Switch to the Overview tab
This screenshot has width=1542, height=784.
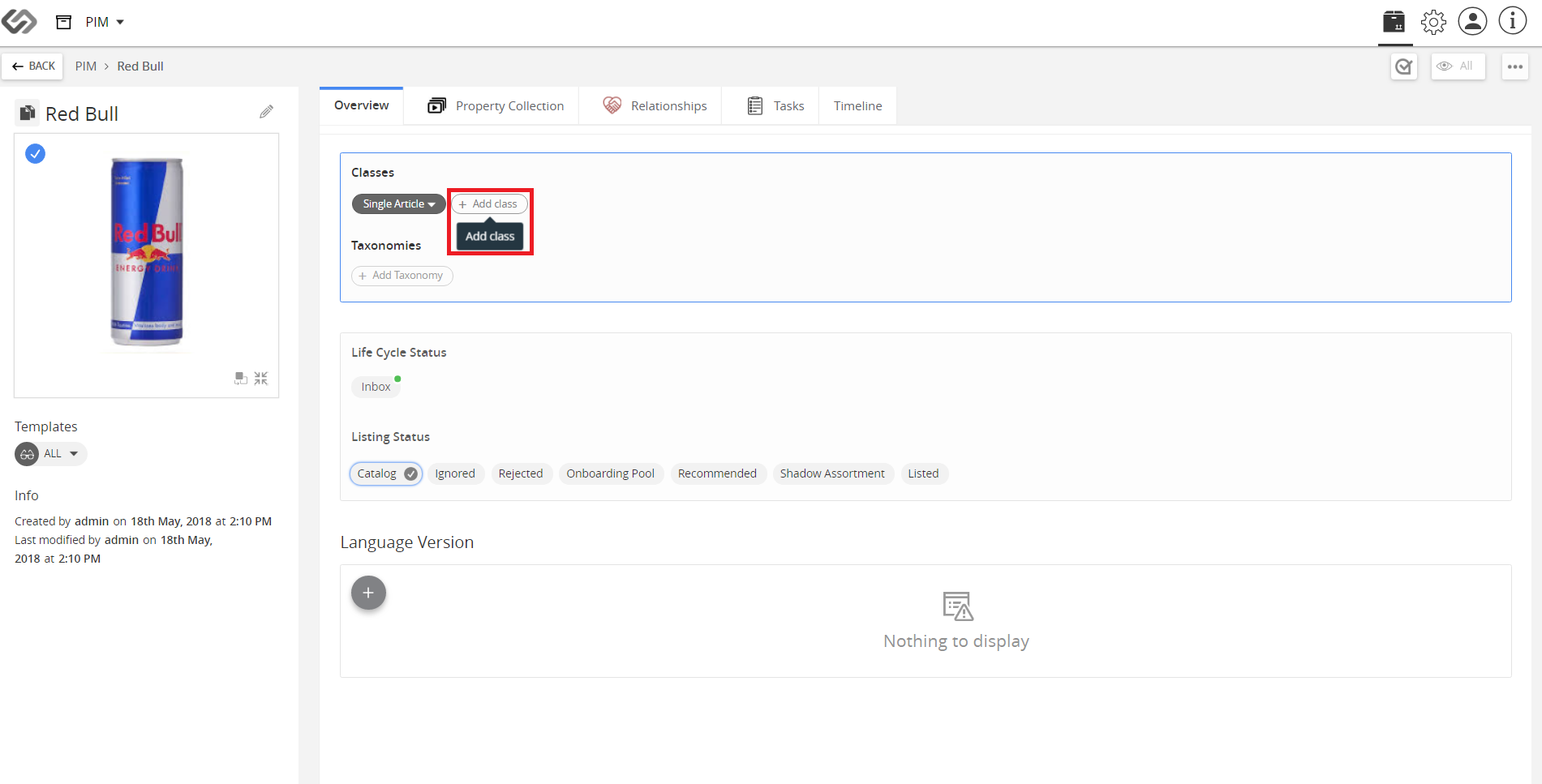pyautogui.click(x=362, y=105)
